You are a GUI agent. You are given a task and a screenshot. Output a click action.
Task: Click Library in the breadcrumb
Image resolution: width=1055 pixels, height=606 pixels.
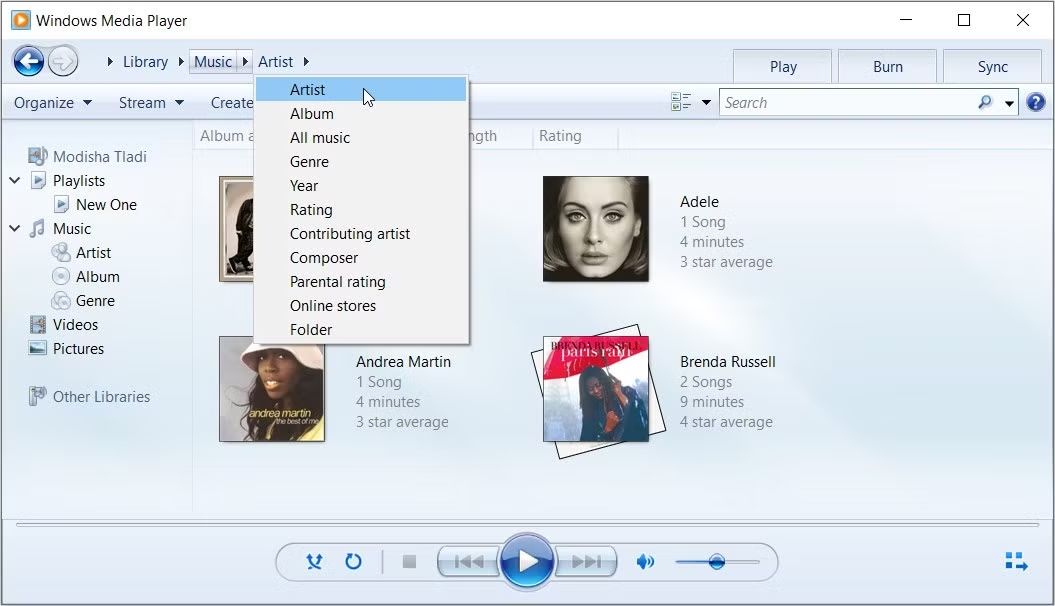(x=145, y=62)
